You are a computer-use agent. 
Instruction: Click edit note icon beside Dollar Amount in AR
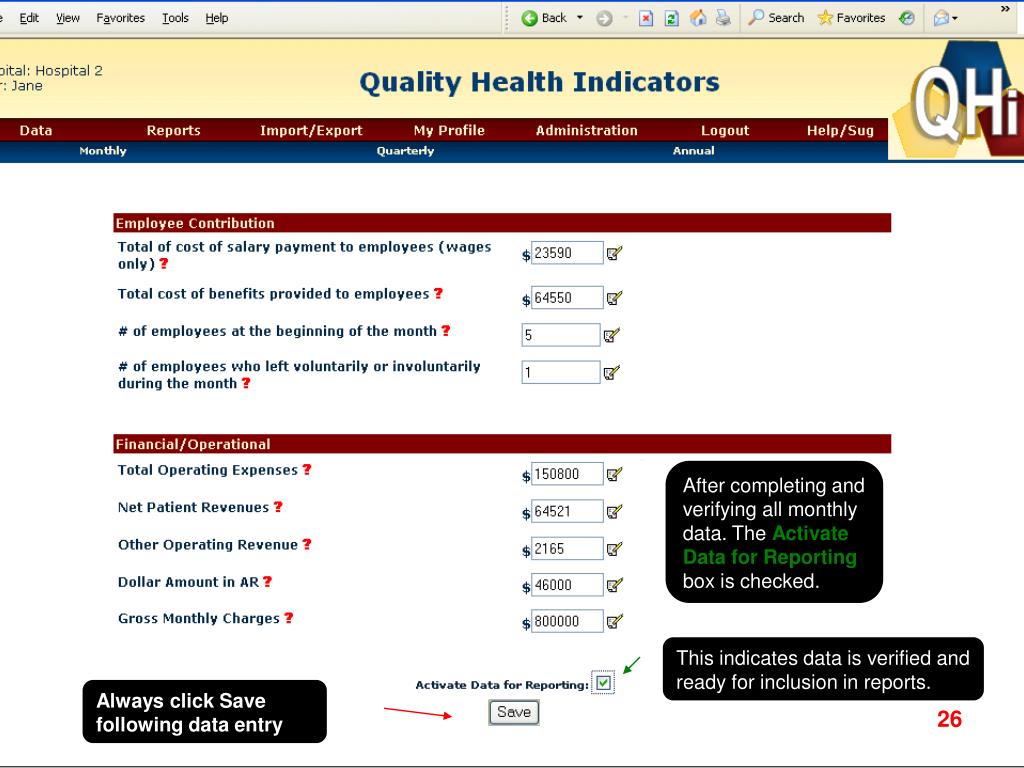[x=614, y=584]
